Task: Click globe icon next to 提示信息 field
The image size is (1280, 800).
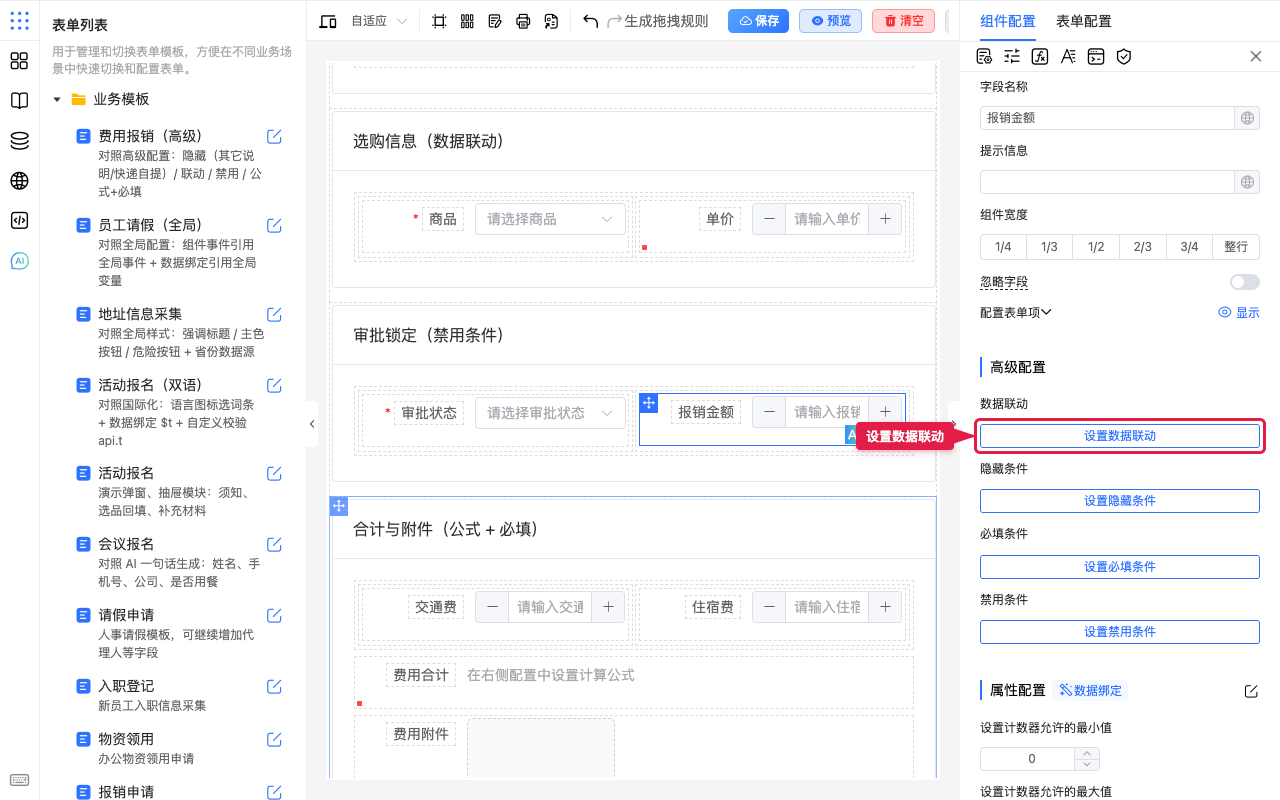Action: click(x=1247, y=182)
